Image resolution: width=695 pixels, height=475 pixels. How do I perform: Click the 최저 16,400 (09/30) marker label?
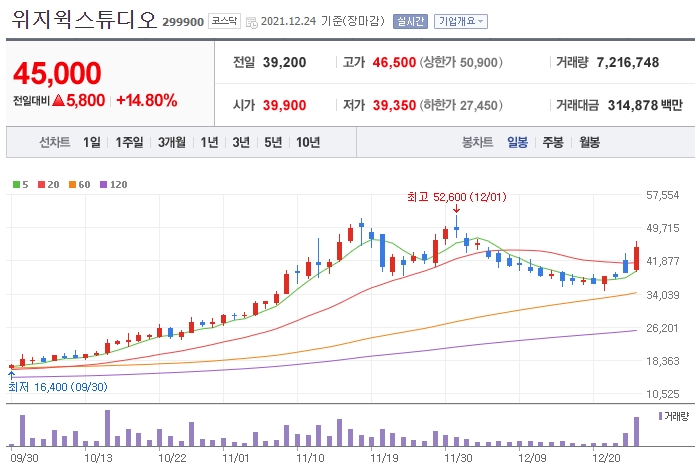coord(58,387)
